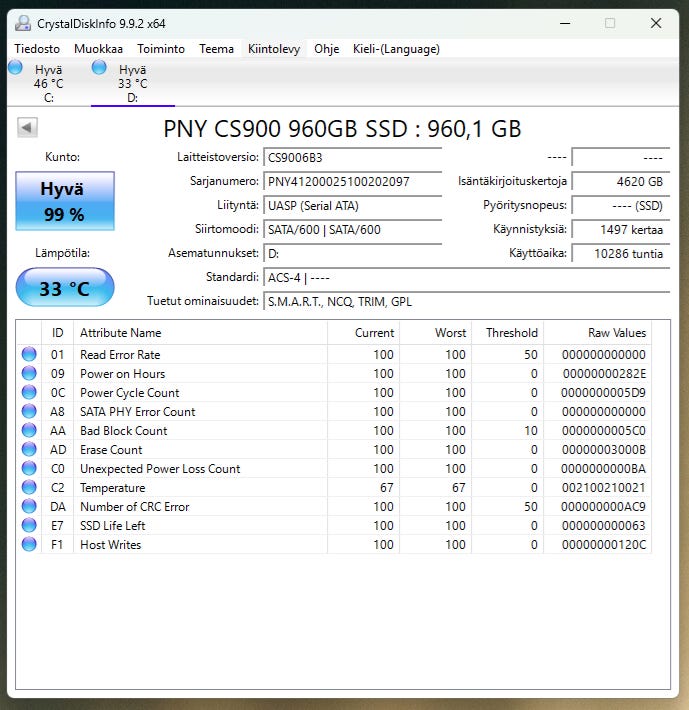Click the Standardi field ACS-4
Screen dimensions: 689x710
coord(466,278)
